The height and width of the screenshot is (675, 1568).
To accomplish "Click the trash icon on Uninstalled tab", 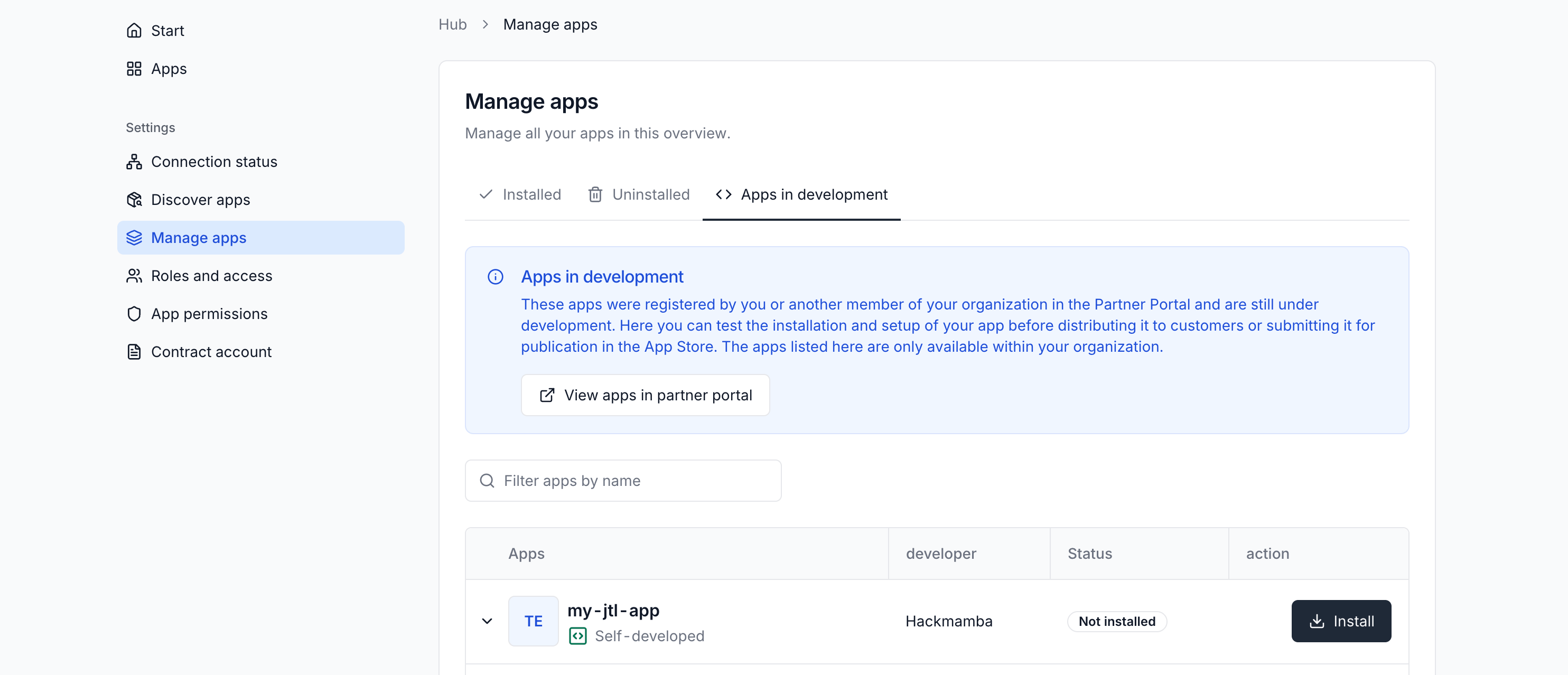I will tap(595, 195).
